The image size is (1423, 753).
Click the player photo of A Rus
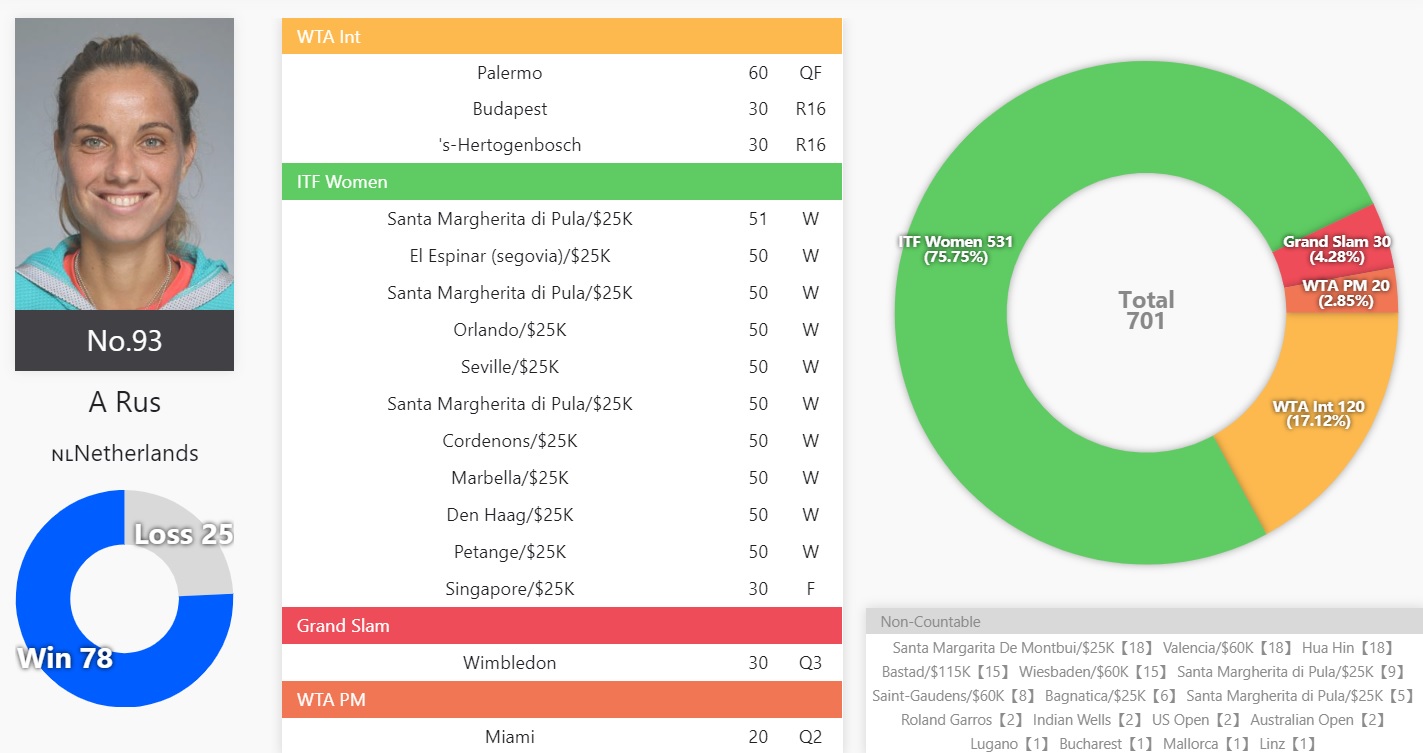124,164
